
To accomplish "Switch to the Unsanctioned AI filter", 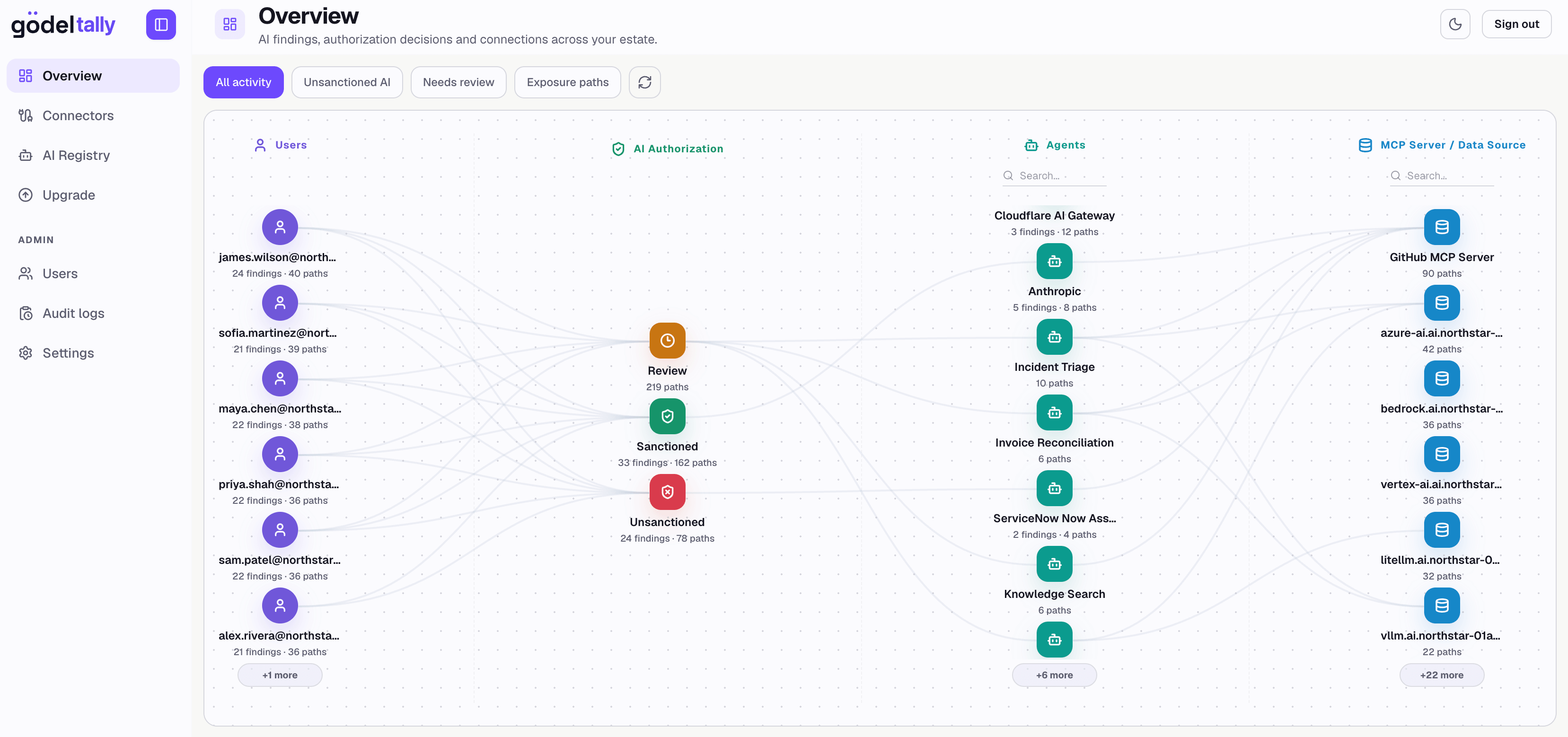I will click(347, 82).
